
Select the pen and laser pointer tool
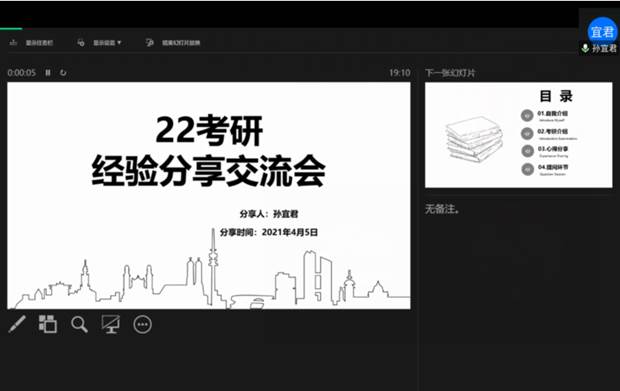tap(17, 324)
